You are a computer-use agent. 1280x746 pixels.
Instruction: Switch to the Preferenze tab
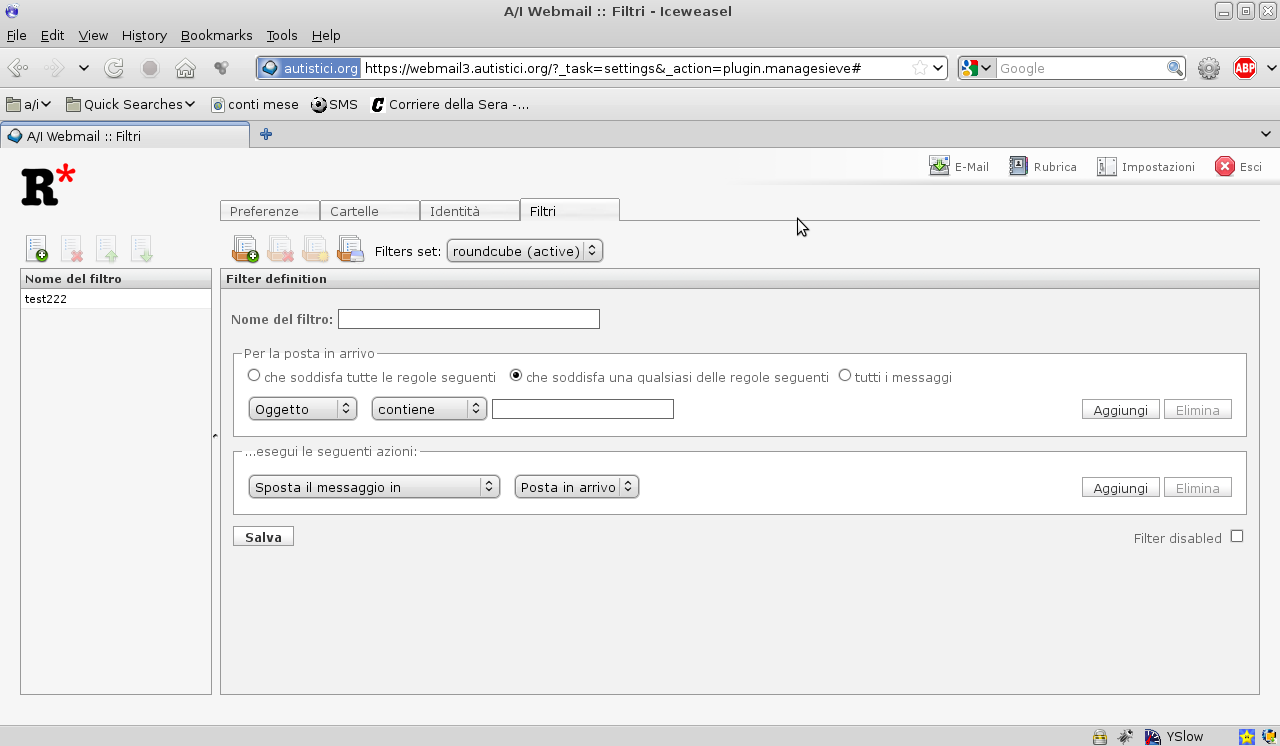(x=265, y=211)
